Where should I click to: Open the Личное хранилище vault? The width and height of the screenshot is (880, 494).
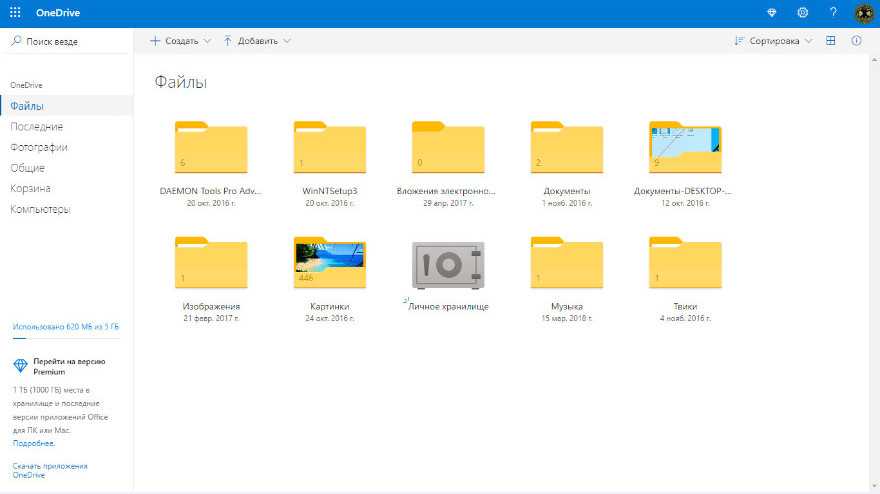[448, 266]
